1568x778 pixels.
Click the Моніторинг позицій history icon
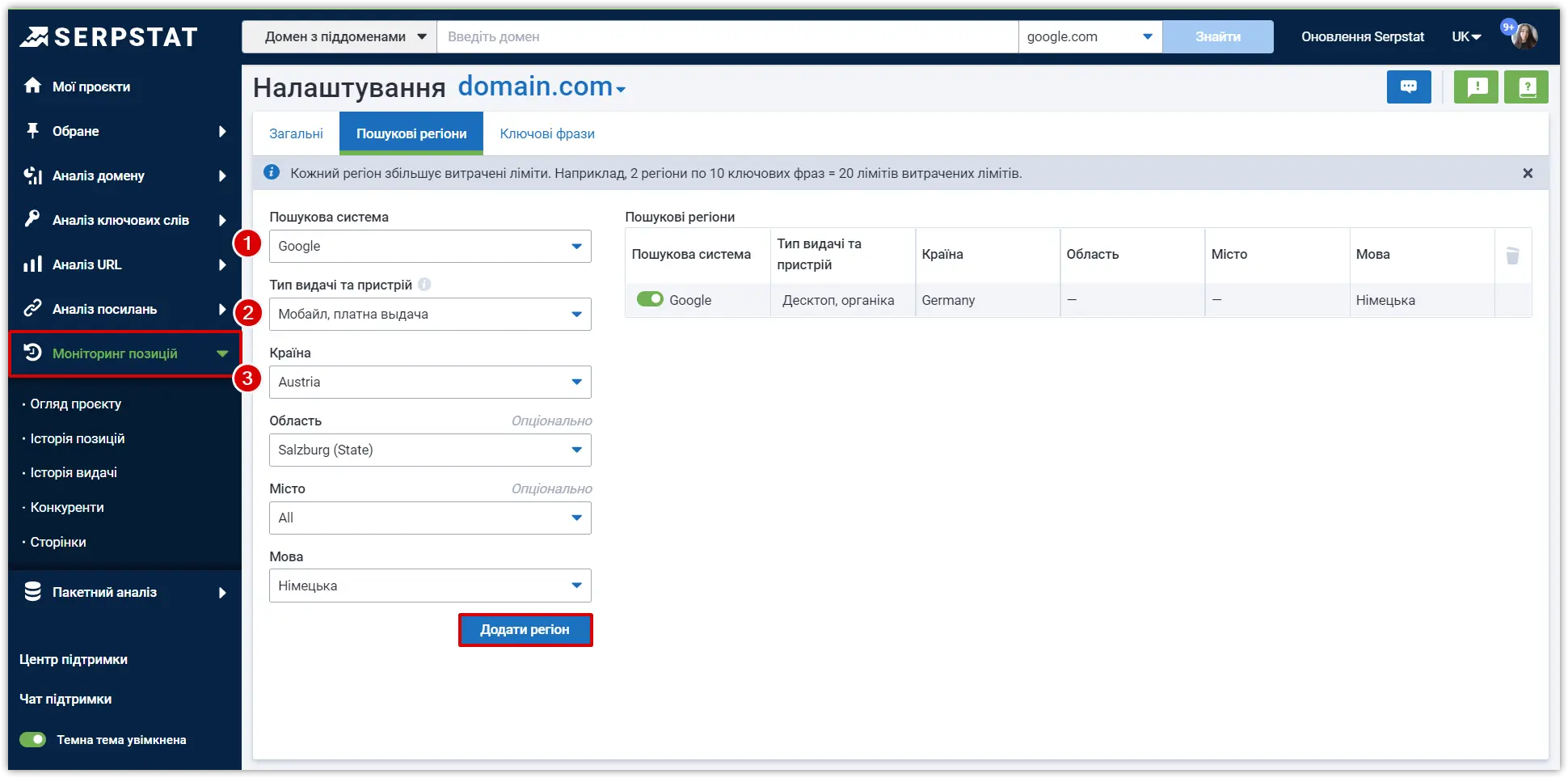coord(32,353)
